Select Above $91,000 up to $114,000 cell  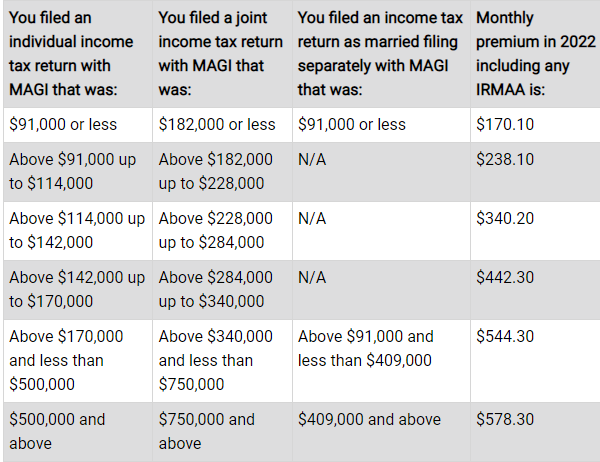(78, 171)
